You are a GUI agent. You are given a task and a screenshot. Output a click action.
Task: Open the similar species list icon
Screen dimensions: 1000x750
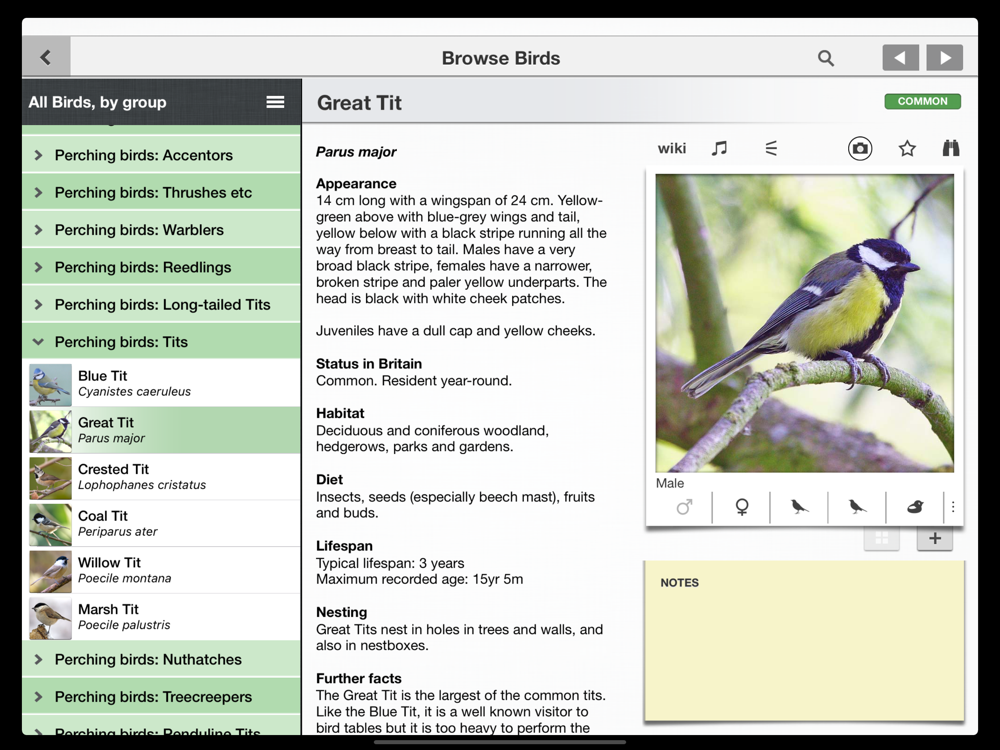pos(771,149)
